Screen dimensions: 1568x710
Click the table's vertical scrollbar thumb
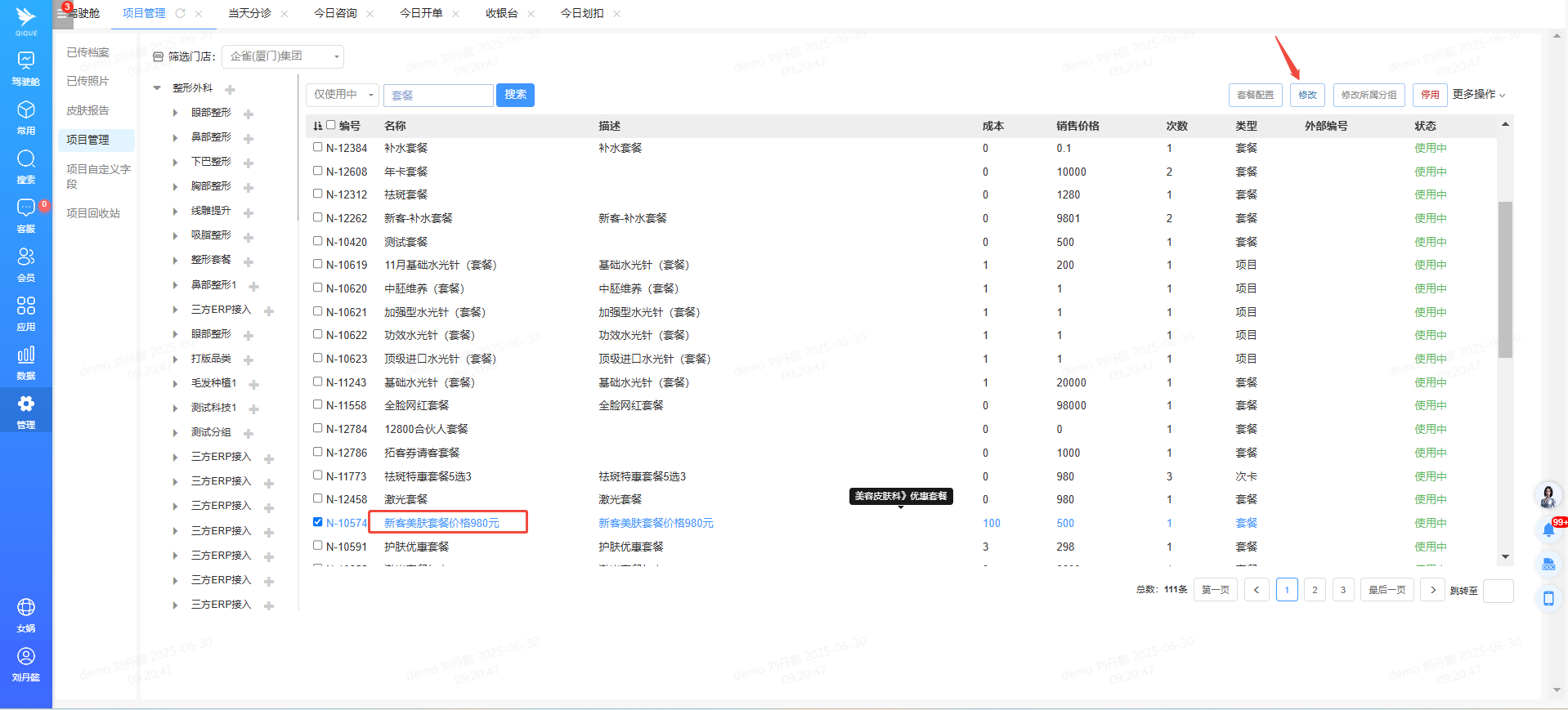[1505, 278]
